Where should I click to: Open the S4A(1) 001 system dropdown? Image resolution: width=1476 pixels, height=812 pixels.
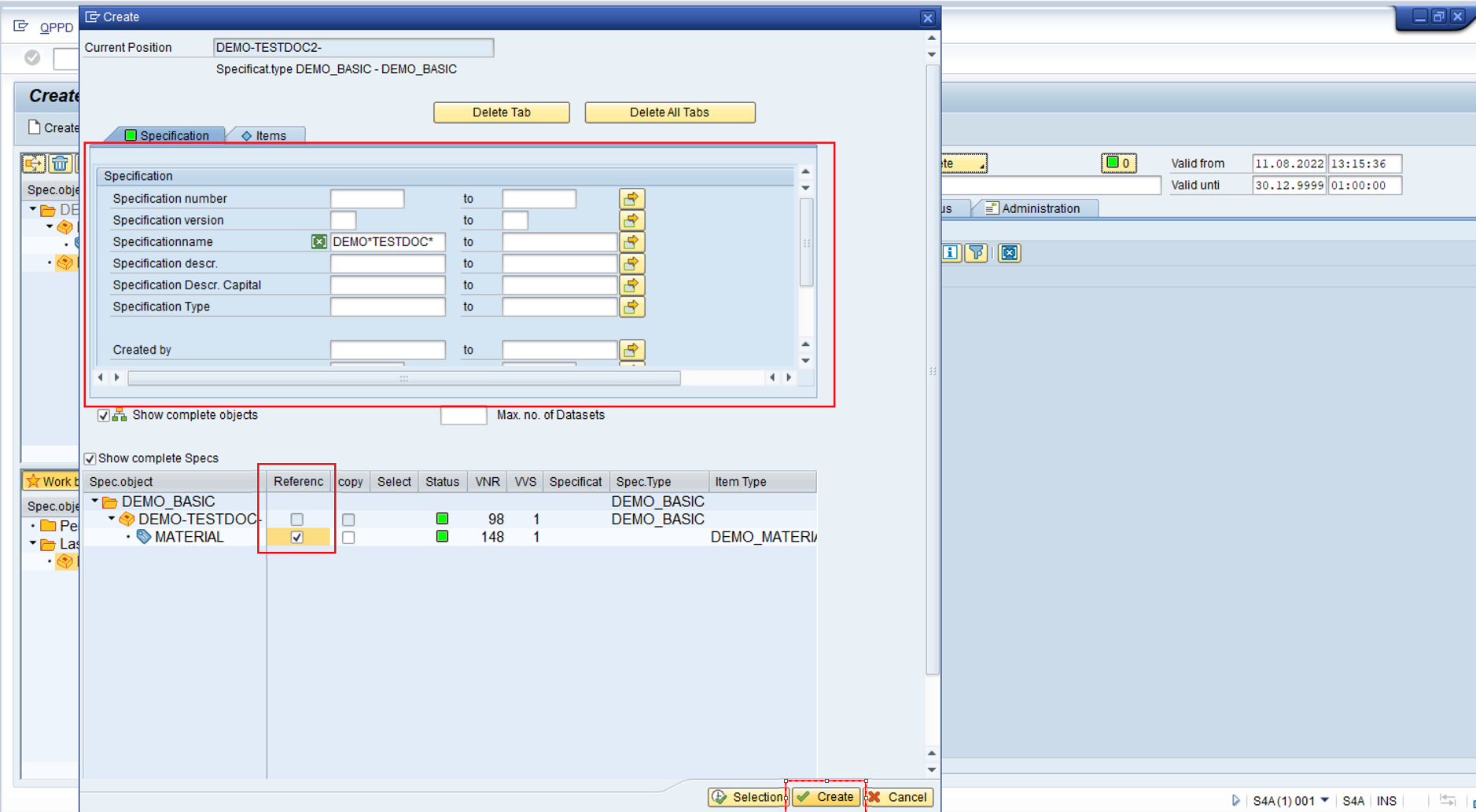1324,800
